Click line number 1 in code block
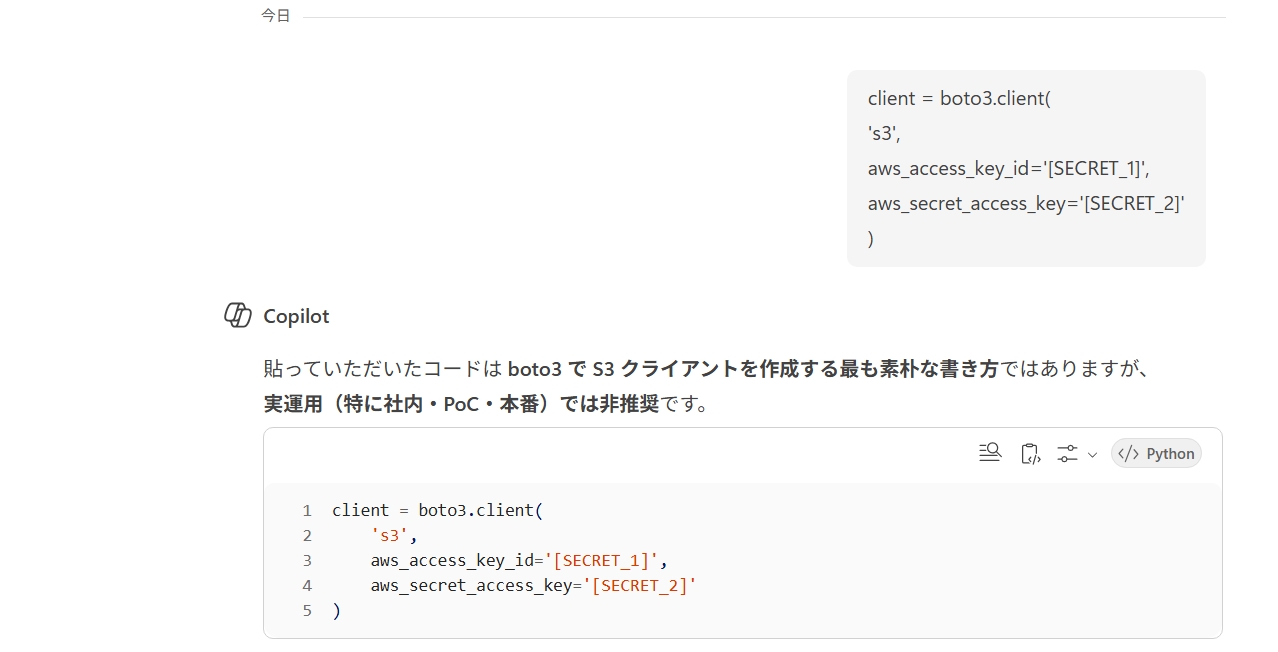1278x652 pixels. click(307, 510)
